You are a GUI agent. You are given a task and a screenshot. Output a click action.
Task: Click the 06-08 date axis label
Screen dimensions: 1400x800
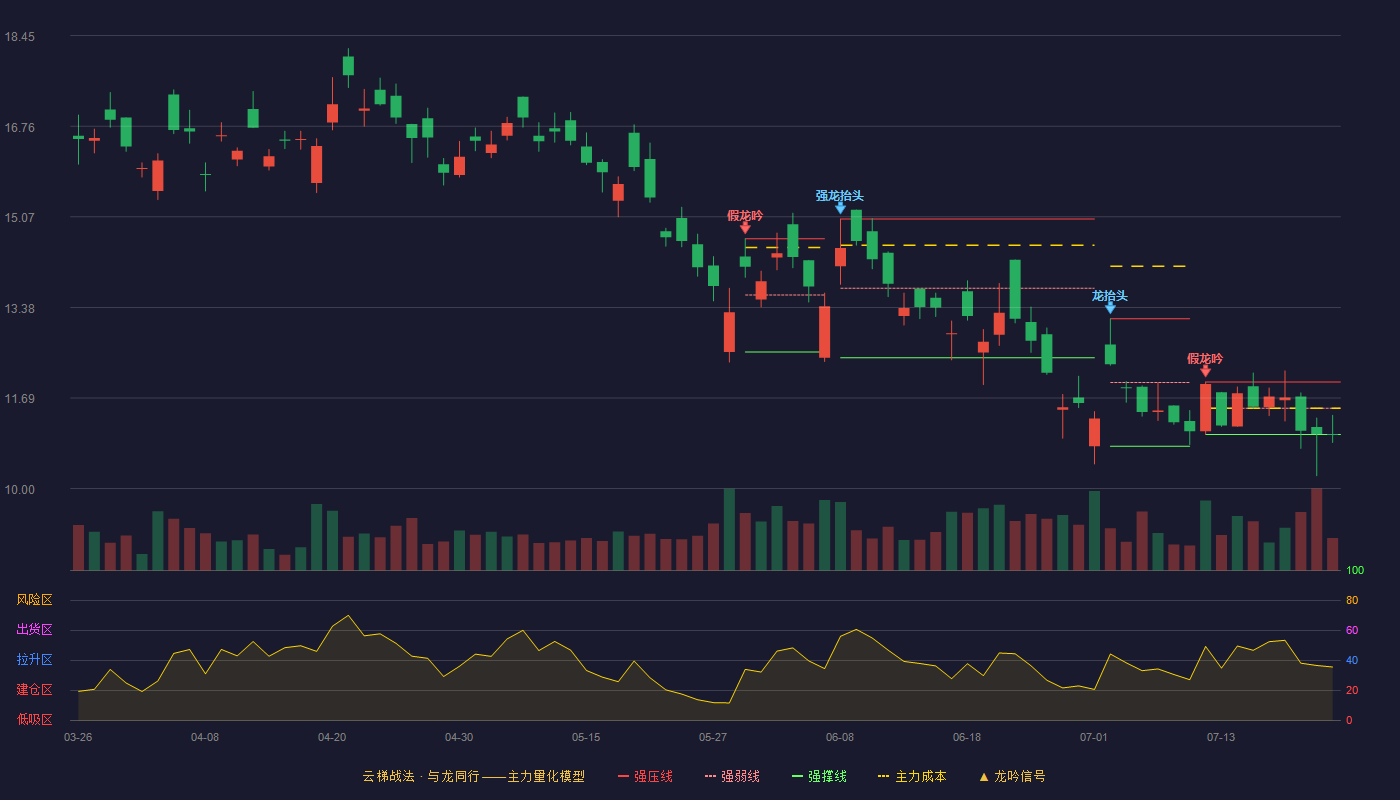tap(840, 737)
